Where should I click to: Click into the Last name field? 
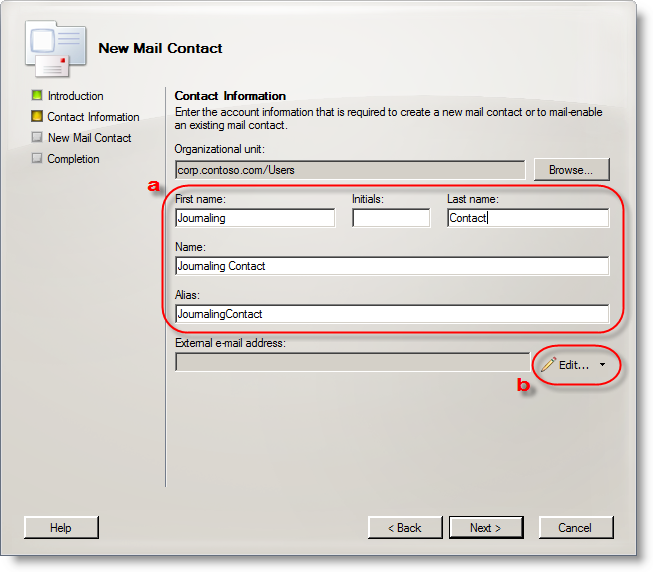click(x=528, y=218)
